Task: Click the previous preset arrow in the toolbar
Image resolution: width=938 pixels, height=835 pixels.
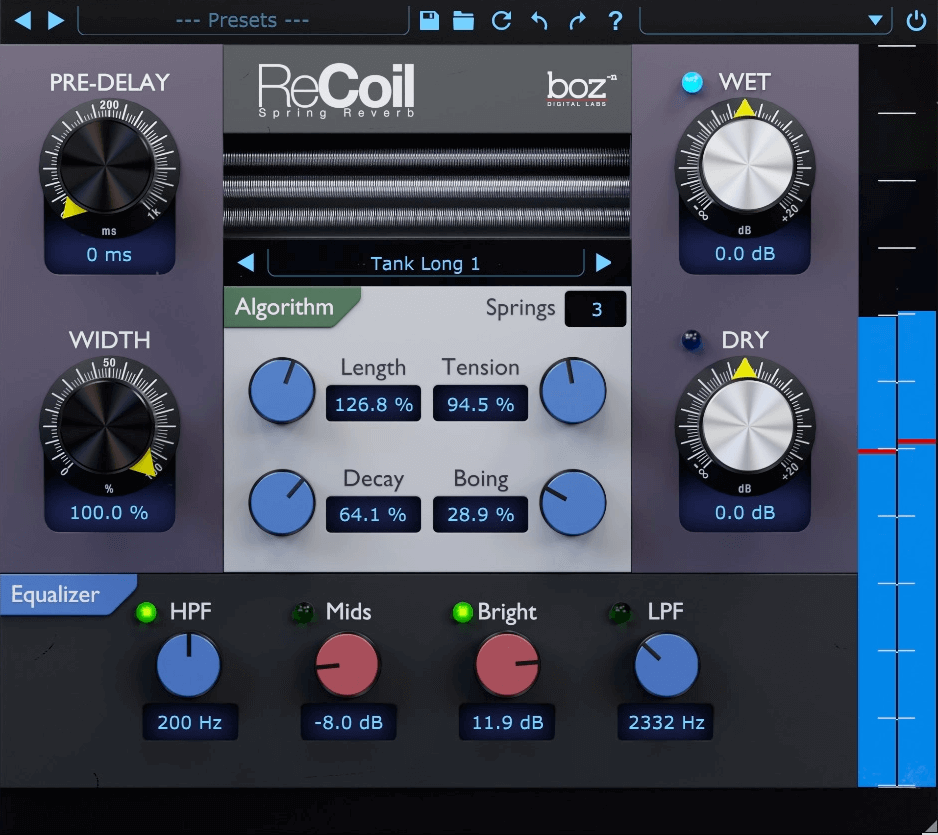Action: (x=22, y=19)
